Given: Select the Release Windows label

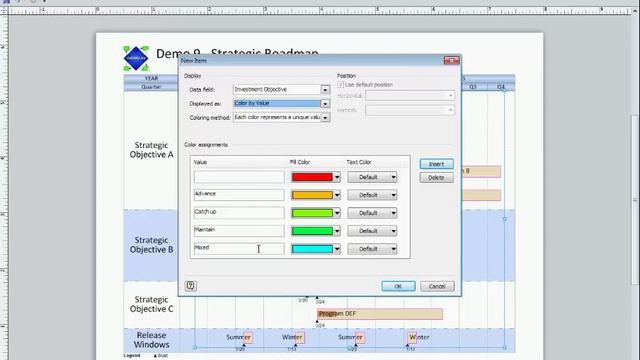Looking at the screenshot, I should 151,340.
